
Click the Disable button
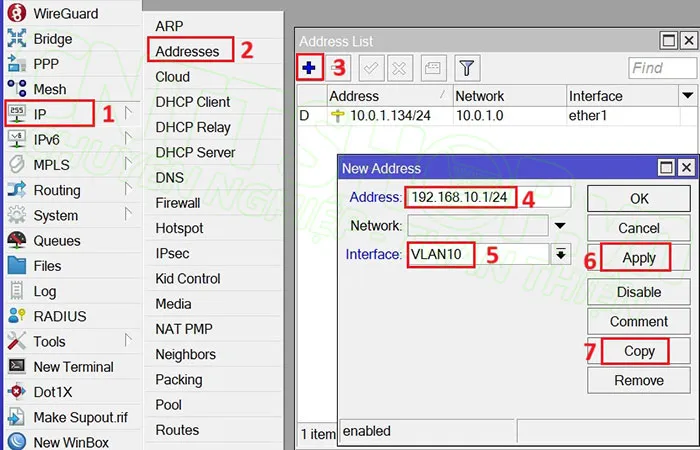point(639,292)
